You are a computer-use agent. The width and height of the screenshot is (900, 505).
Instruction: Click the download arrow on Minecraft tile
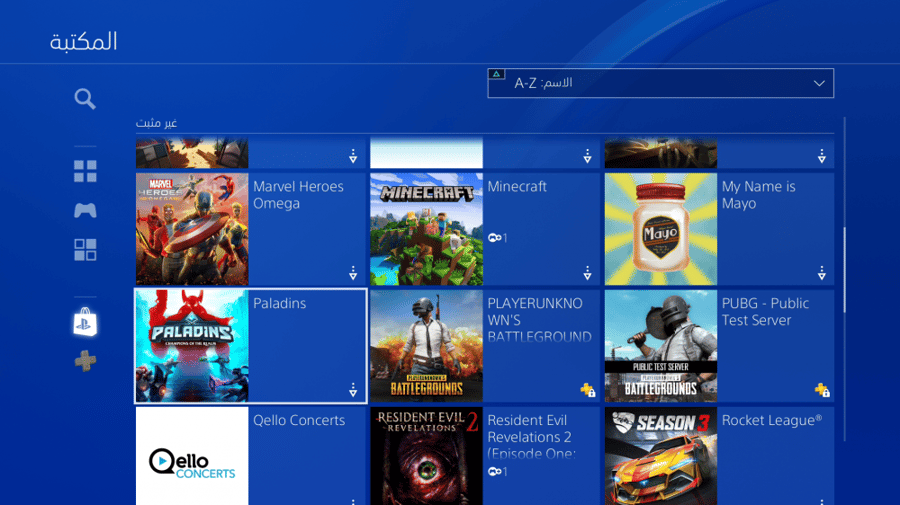coord(587,273)
